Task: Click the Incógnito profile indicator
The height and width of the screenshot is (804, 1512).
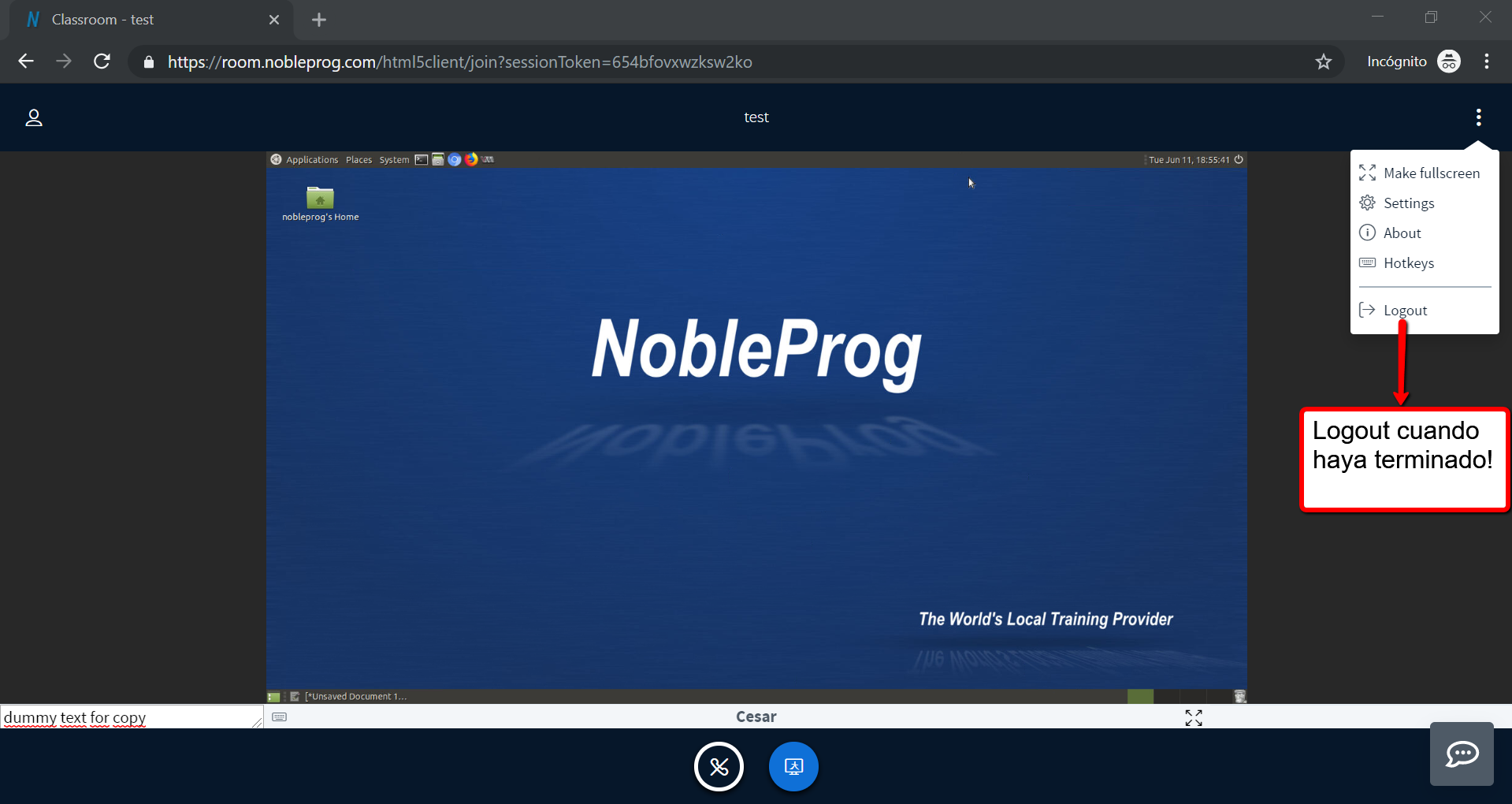Action: (1414, 61)
